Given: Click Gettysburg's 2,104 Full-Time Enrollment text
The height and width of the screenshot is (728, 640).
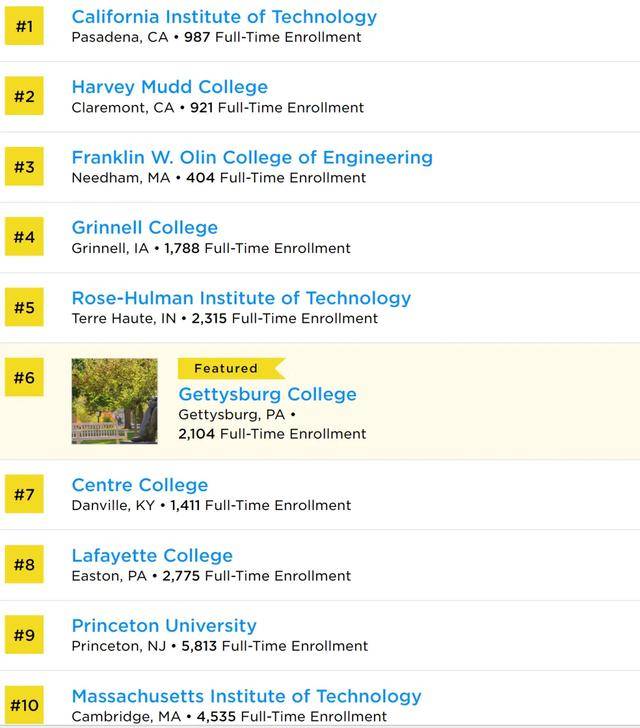Looking at the screenshot, I should coord(272,434).
